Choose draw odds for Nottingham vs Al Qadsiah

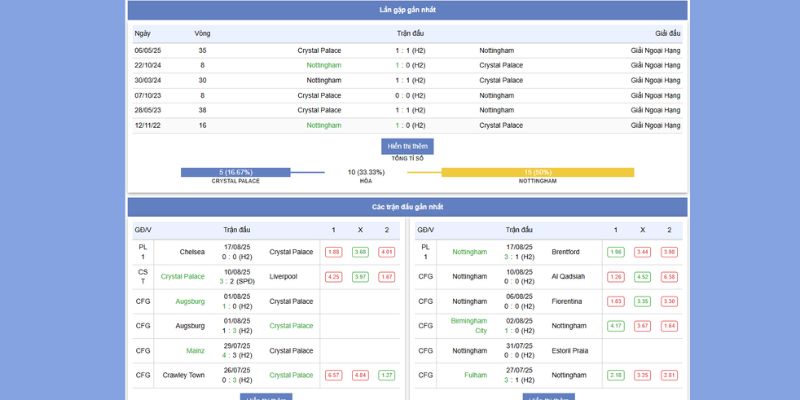[643, 276]
